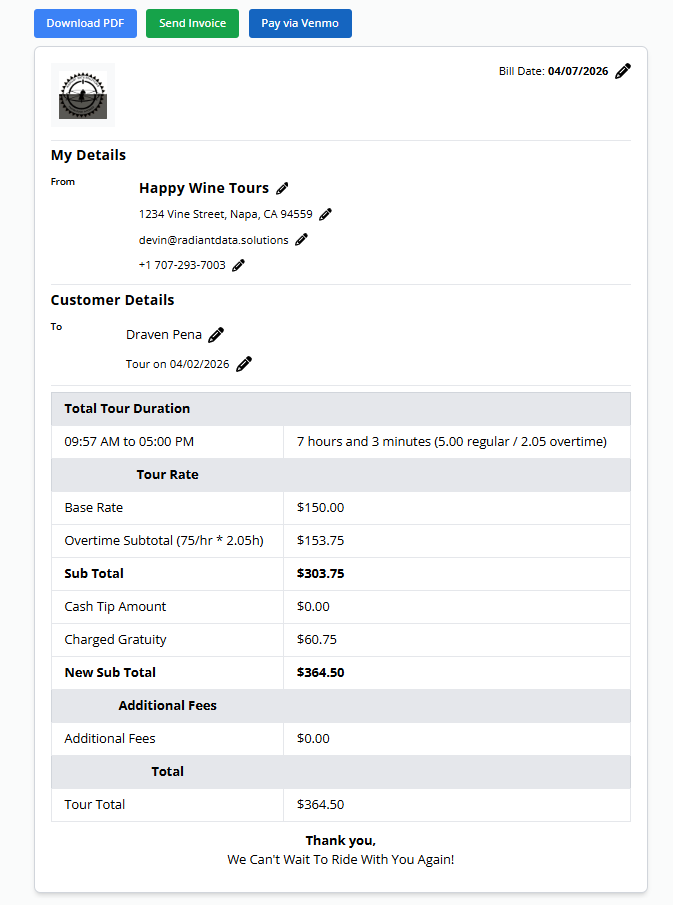Click phone number +1 707-293-7003
This screenshot has width=673, height=905.
tap(182, 265)
